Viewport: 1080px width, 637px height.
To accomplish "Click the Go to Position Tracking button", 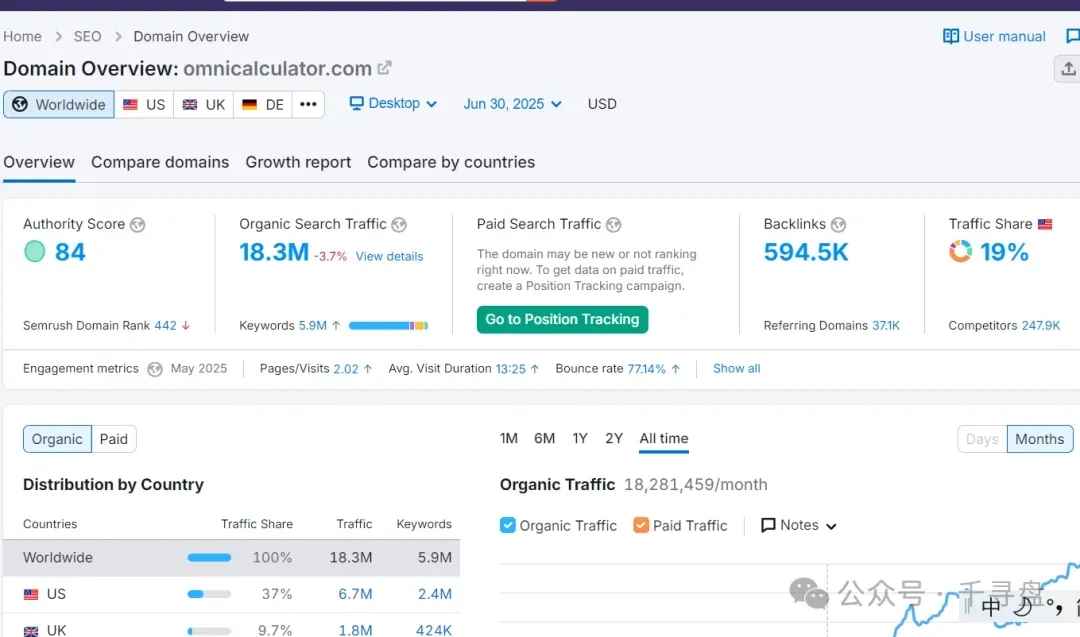I will [562, 320].
